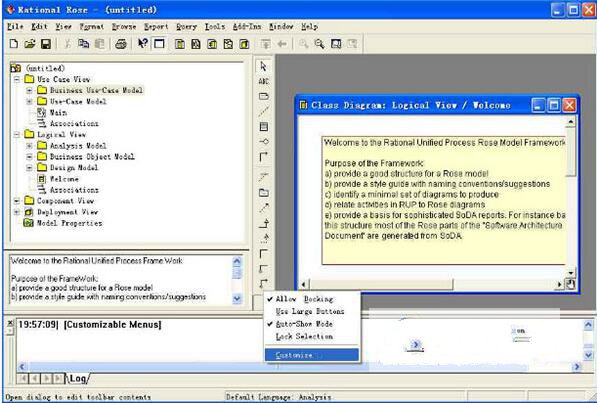This screenshot has height=403, width=597.
Task: Open the Browse menu
Action: 124,26
